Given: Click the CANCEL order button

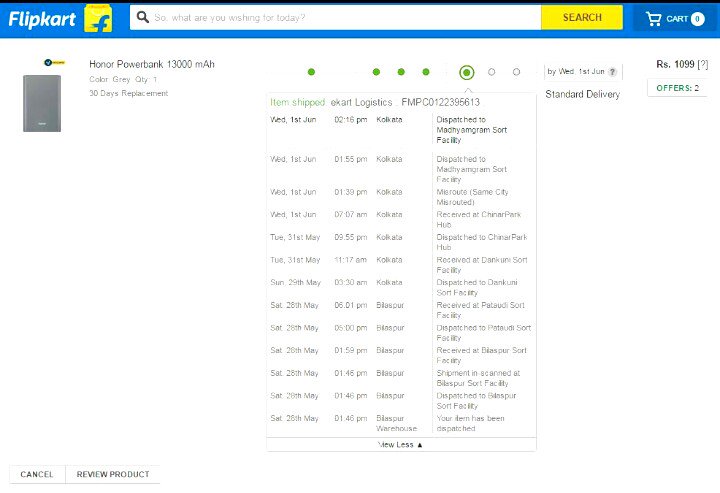Looking at the screenshot, I should (37, 474).
